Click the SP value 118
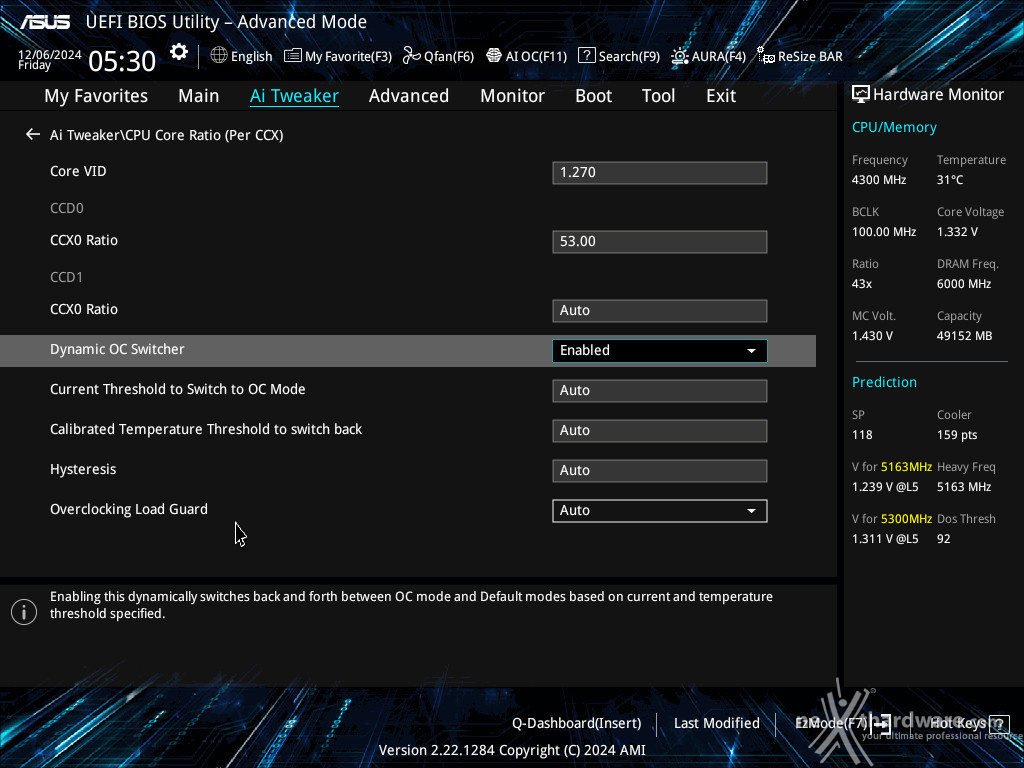Image resolution: width=1024 pixels, height=768 pixels. tap(862, 435)
